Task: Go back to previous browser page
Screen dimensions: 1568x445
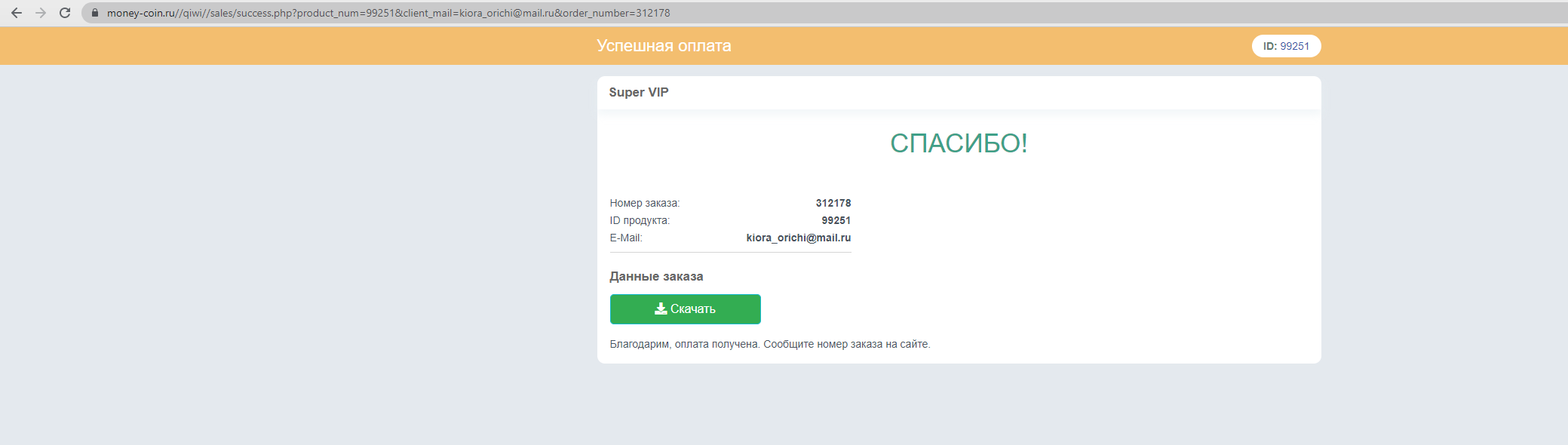Action: click(x=17, y=13)
